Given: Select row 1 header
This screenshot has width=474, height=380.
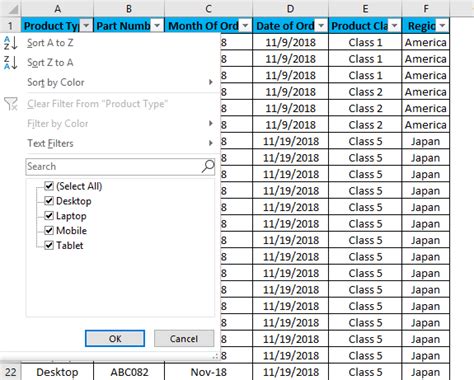Looking at the screenshot, I should click(x=10, y=26).
